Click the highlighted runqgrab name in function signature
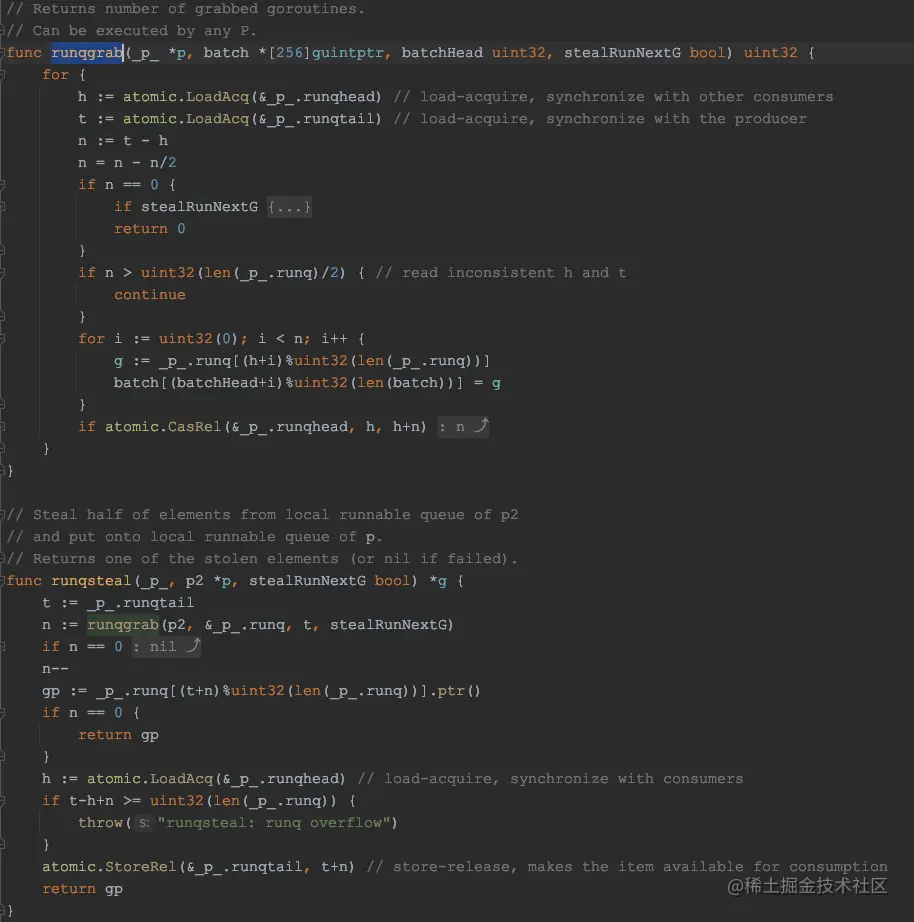The width and height of the screenshot is (914, 922). [86, 52]
